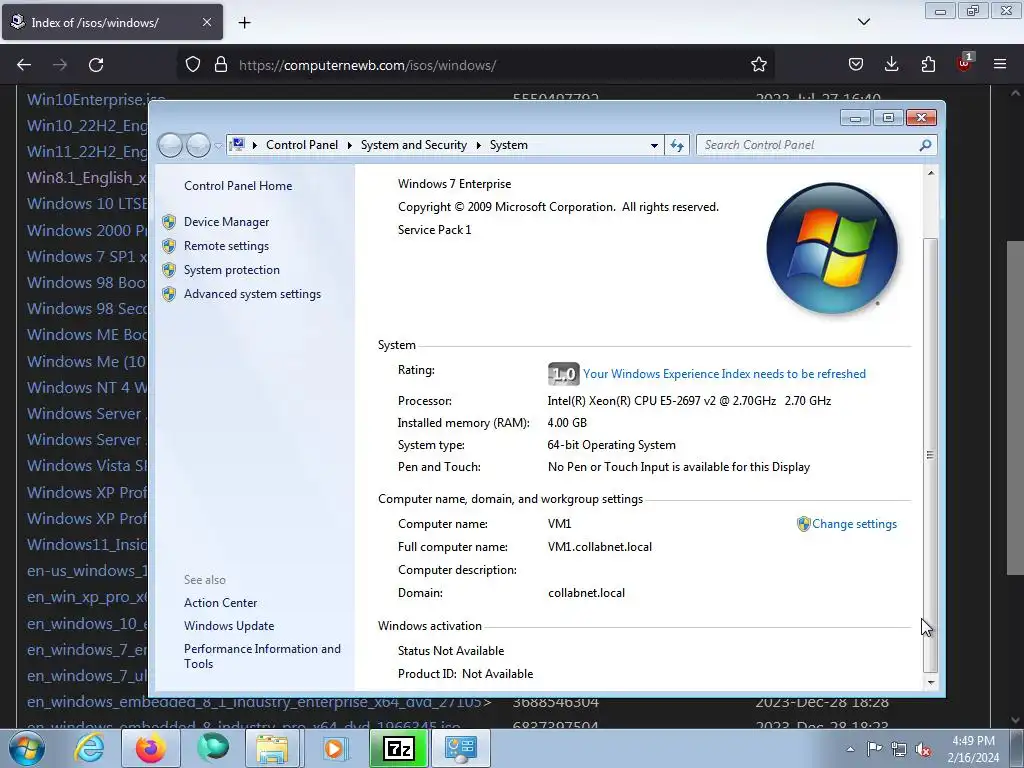This screenshot has height=768, width=1024.
Task: Select Control Panel taskbar button
Action: click(461, 748)
